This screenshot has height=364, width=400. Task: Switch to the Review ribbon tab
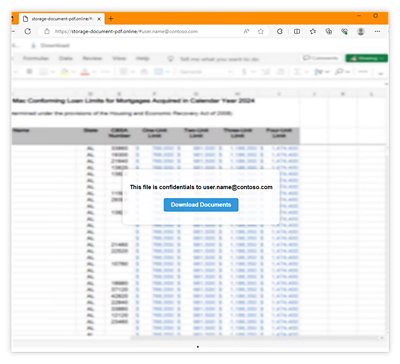92,58
